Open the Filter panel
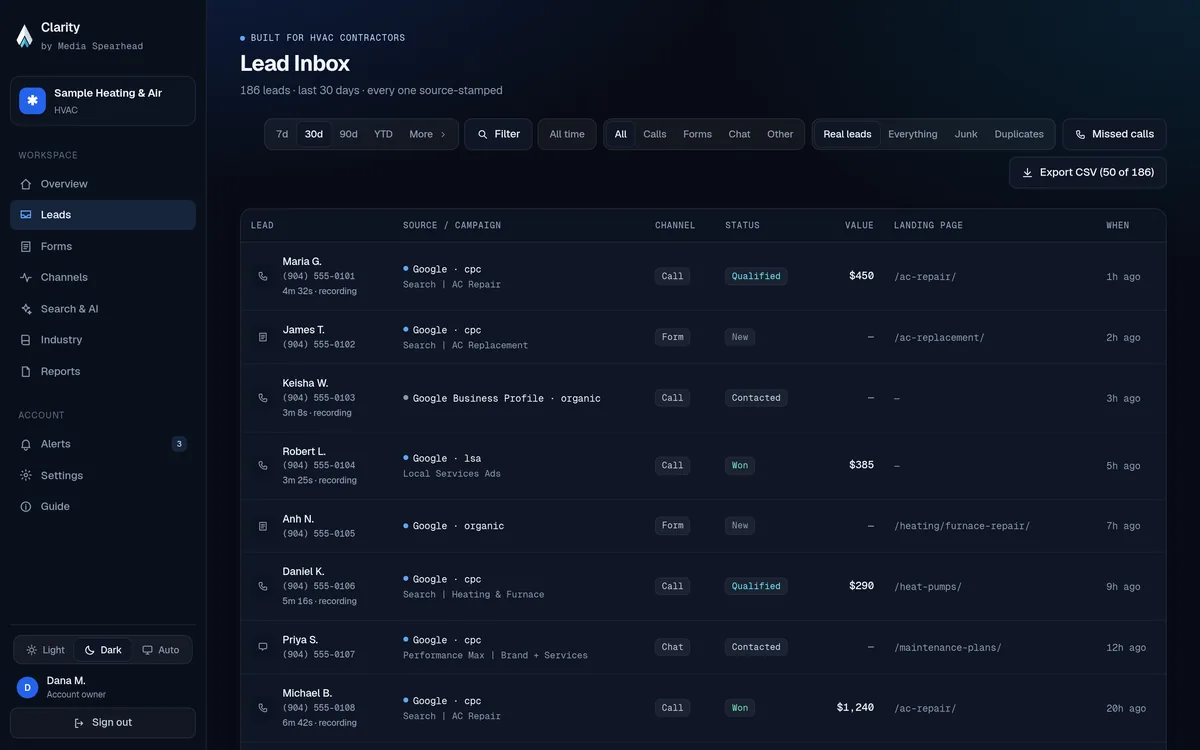Viewport: 1200px width, 750px height. coord(498,134)
